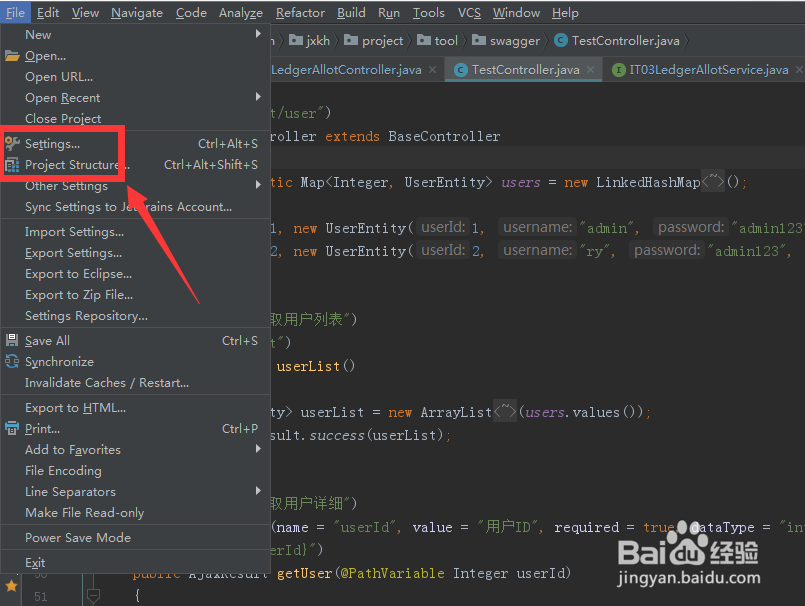
Task: Choose File Encoding entry
Action: [136, 470]
